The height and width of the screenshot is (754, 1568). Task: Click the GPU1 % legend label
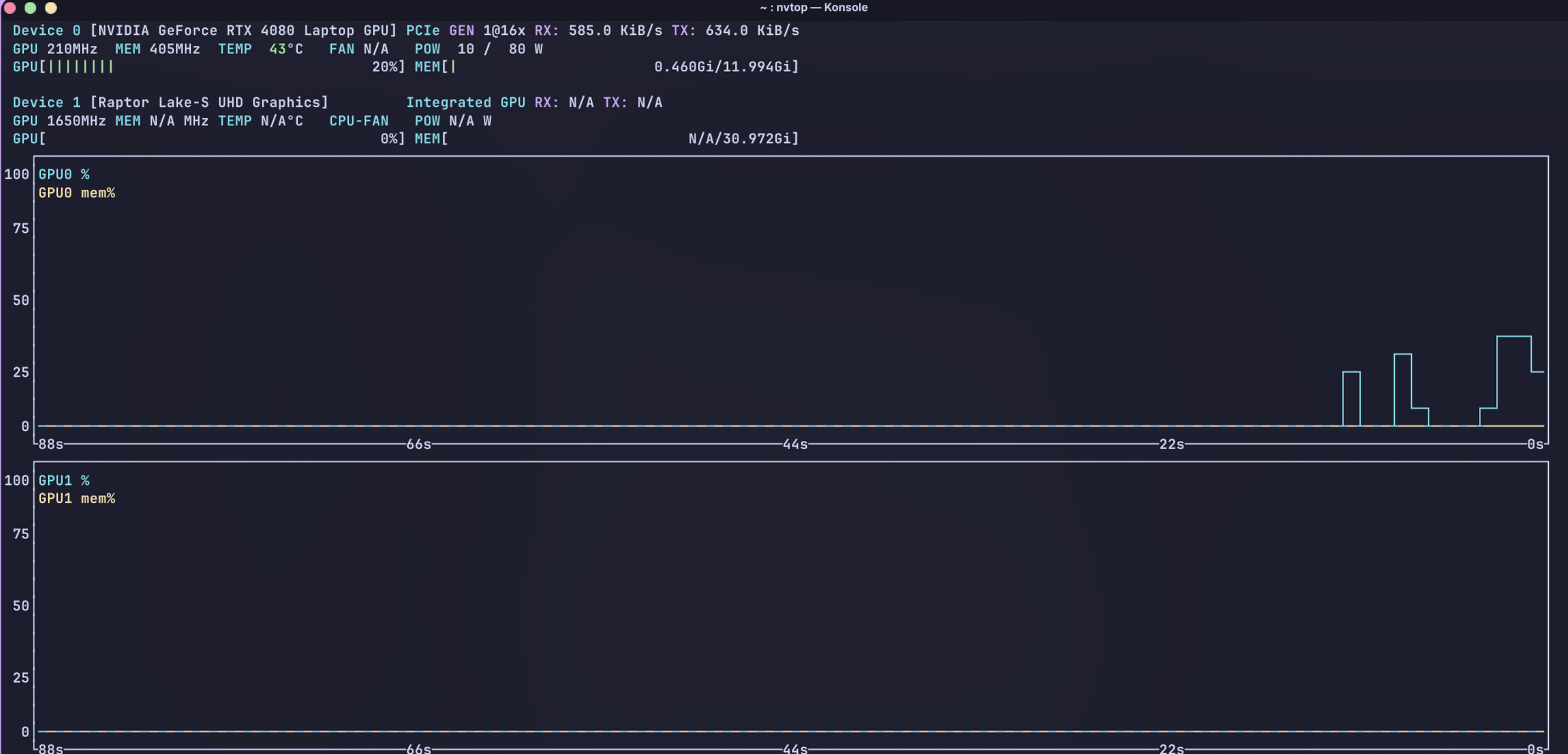[64, 481]
